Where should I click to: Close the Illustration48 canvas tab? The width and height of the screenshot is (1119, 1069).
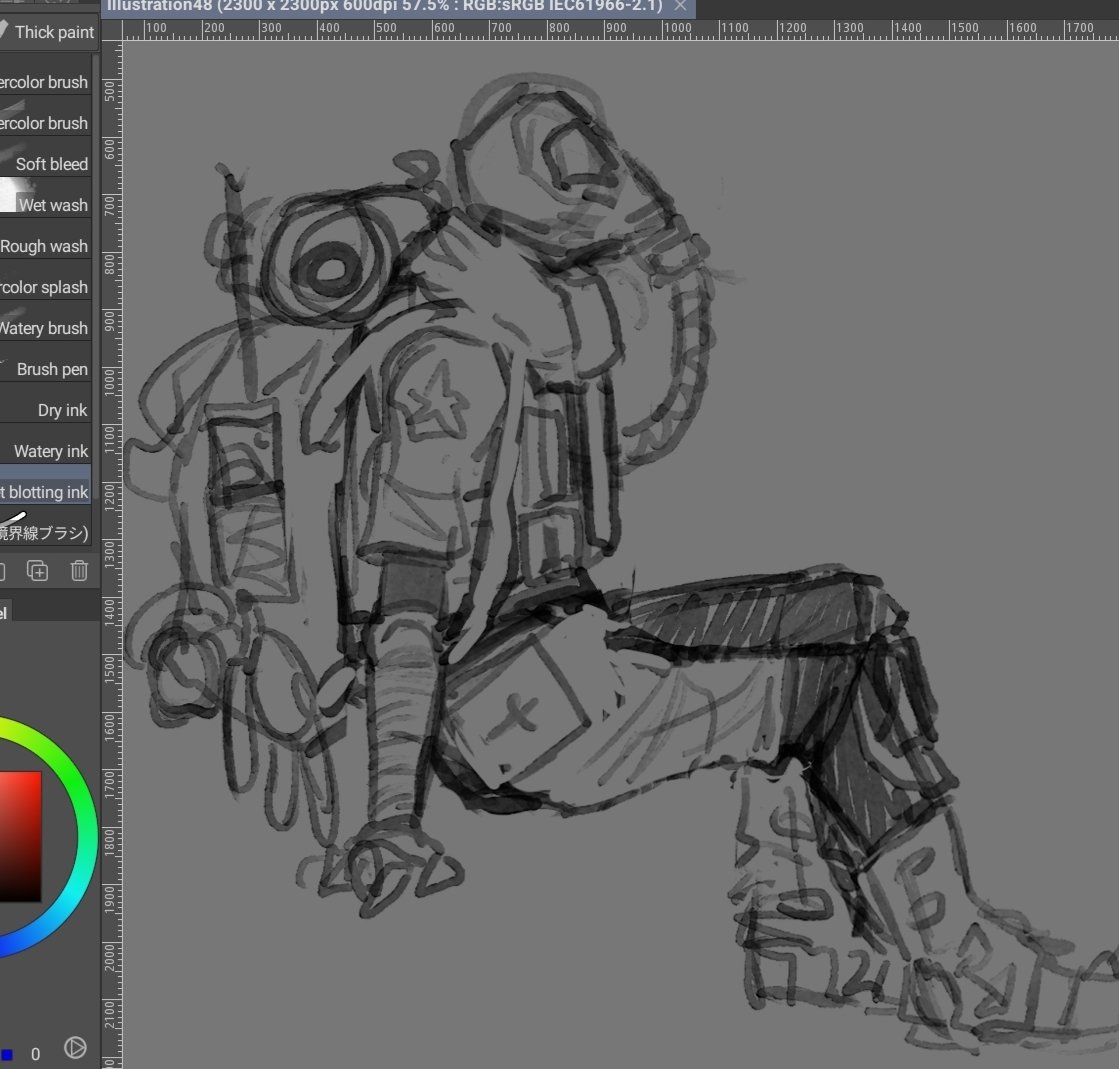point(681,6)
